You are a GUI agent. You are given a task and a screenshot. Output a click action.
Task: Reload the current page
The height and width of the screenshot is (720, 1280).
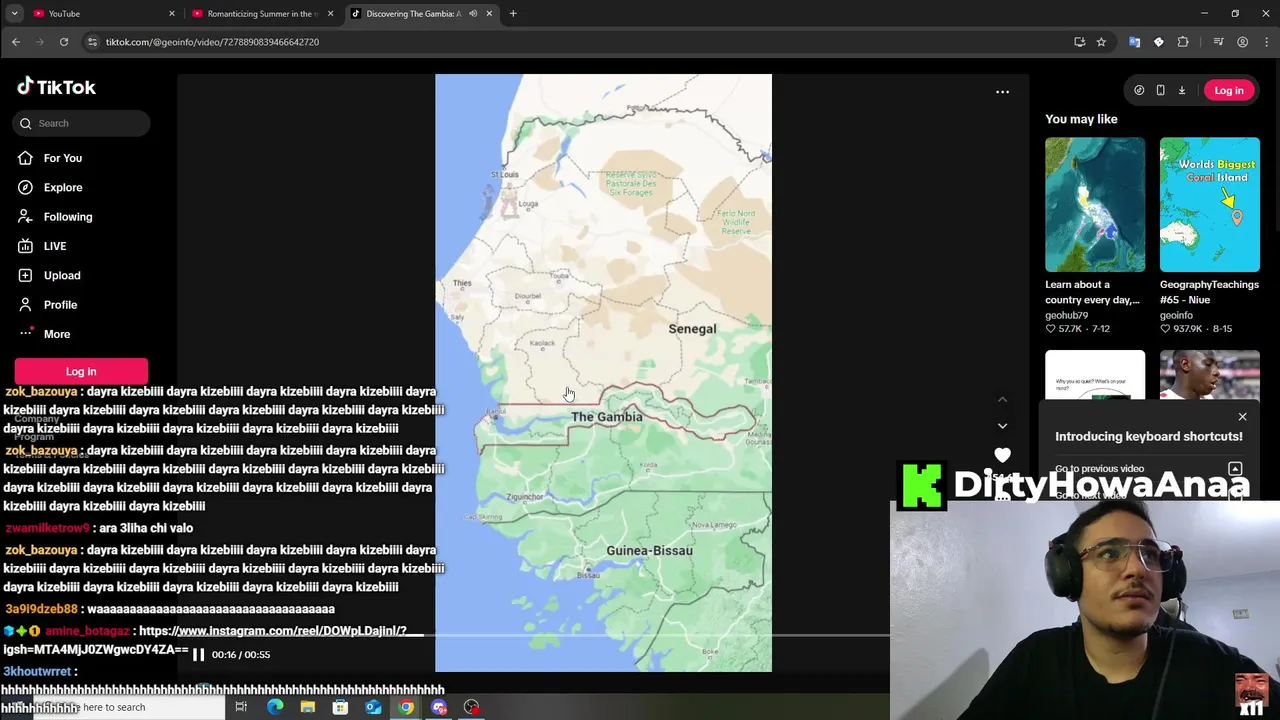point(64,42)
